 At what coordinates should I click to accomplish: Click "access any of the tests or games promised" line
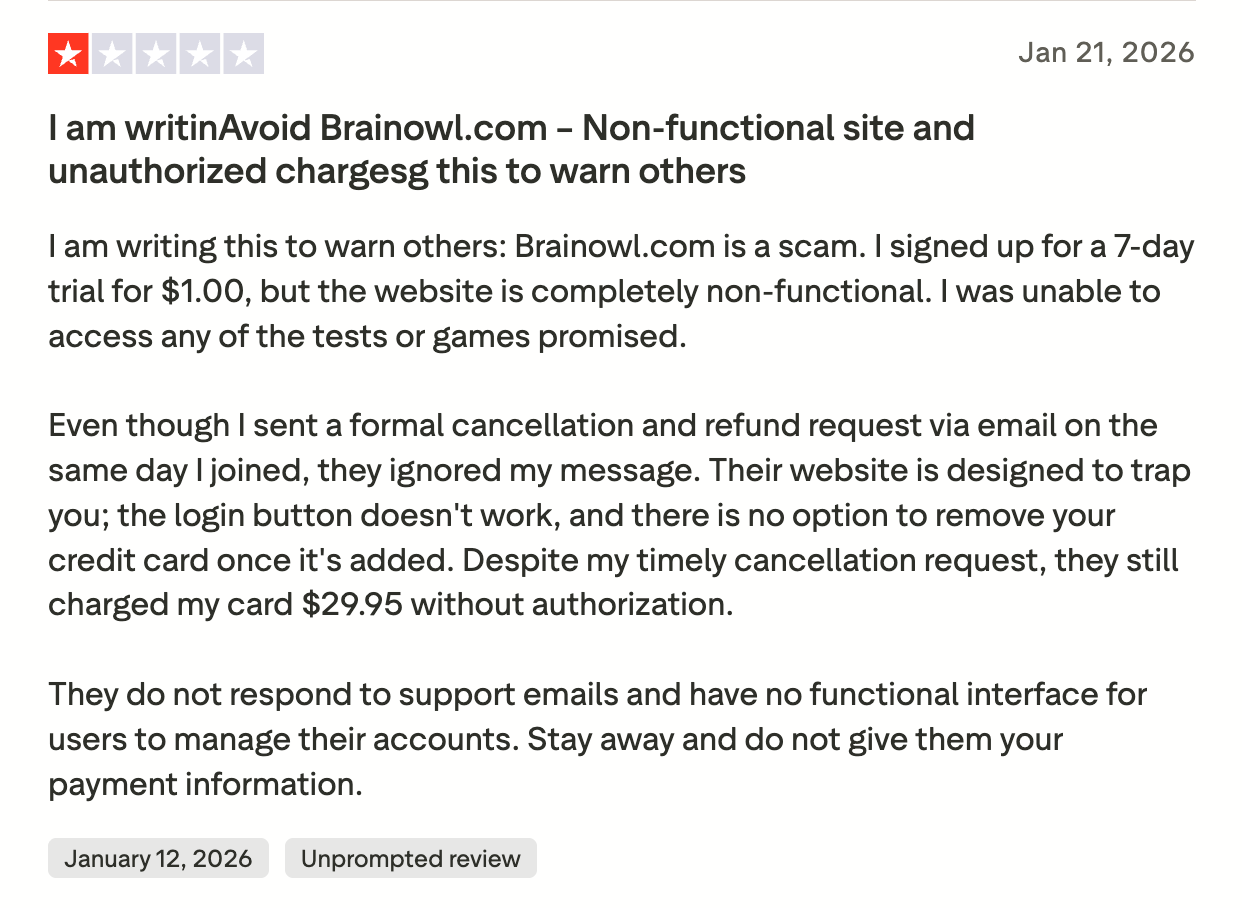click(367, 336)
